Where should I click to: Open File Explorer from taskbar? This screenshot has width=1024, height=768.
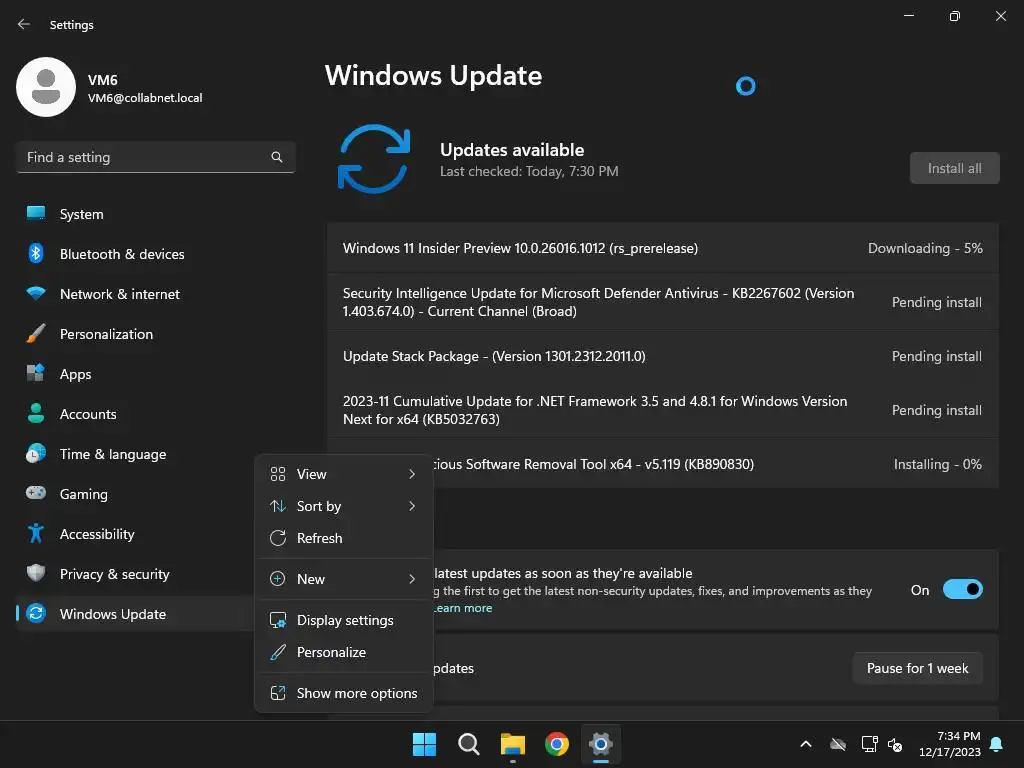[x=513, y=744]
